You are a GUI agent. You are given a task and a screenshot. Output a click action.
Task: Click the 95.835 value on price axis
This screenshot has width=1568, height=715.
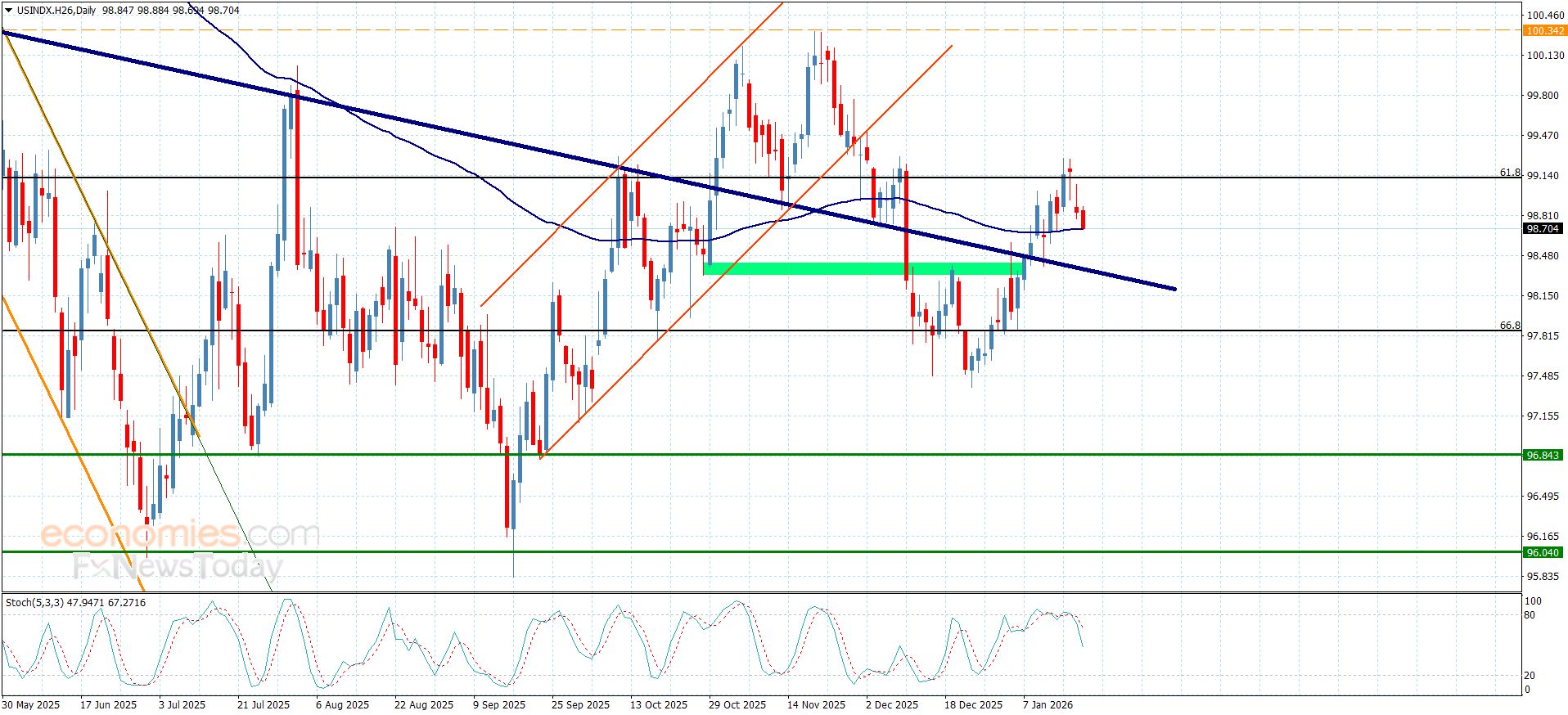coord(1543,577)
